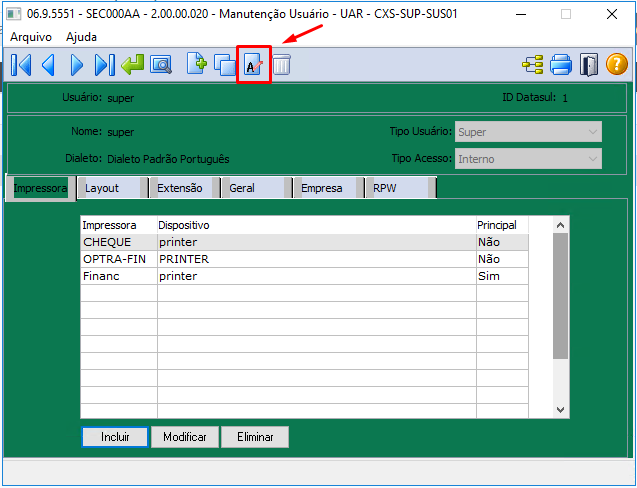Click the Sim value for Financ
The height and width of the screenshot is (488, 637).
point(489,276)
